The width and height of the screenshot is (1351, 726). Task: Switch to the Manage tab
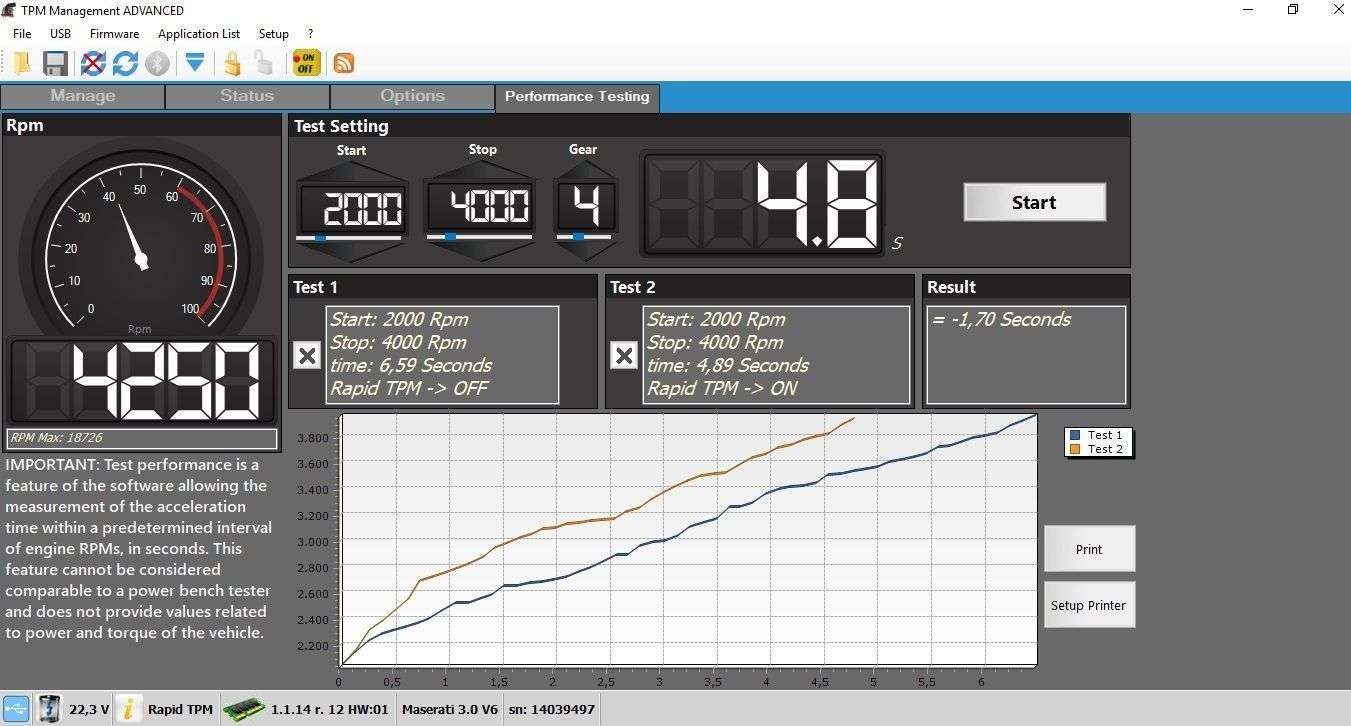tap(83, 96)
